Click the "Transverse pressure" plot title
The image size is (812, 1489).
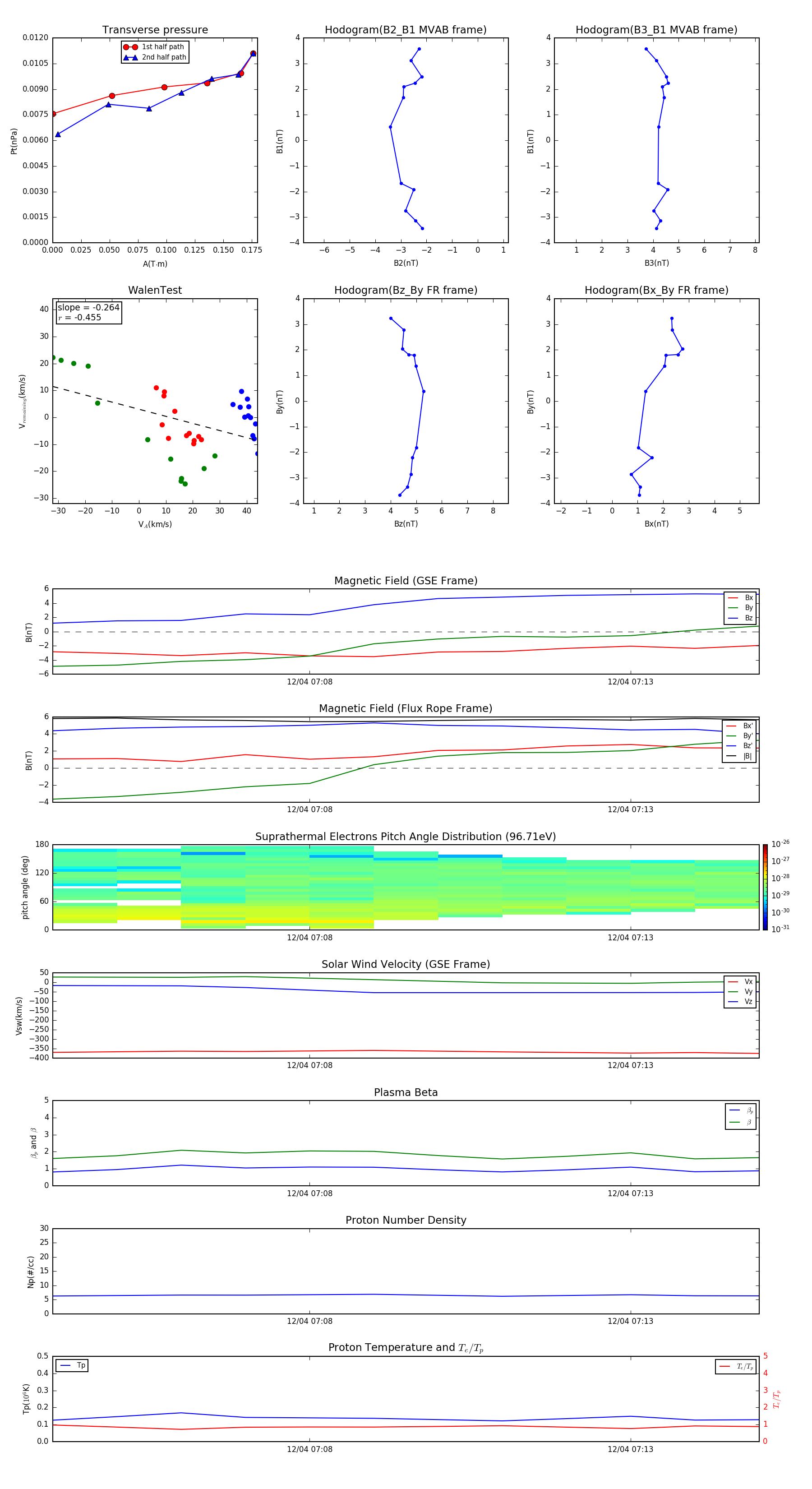[155, 30]
